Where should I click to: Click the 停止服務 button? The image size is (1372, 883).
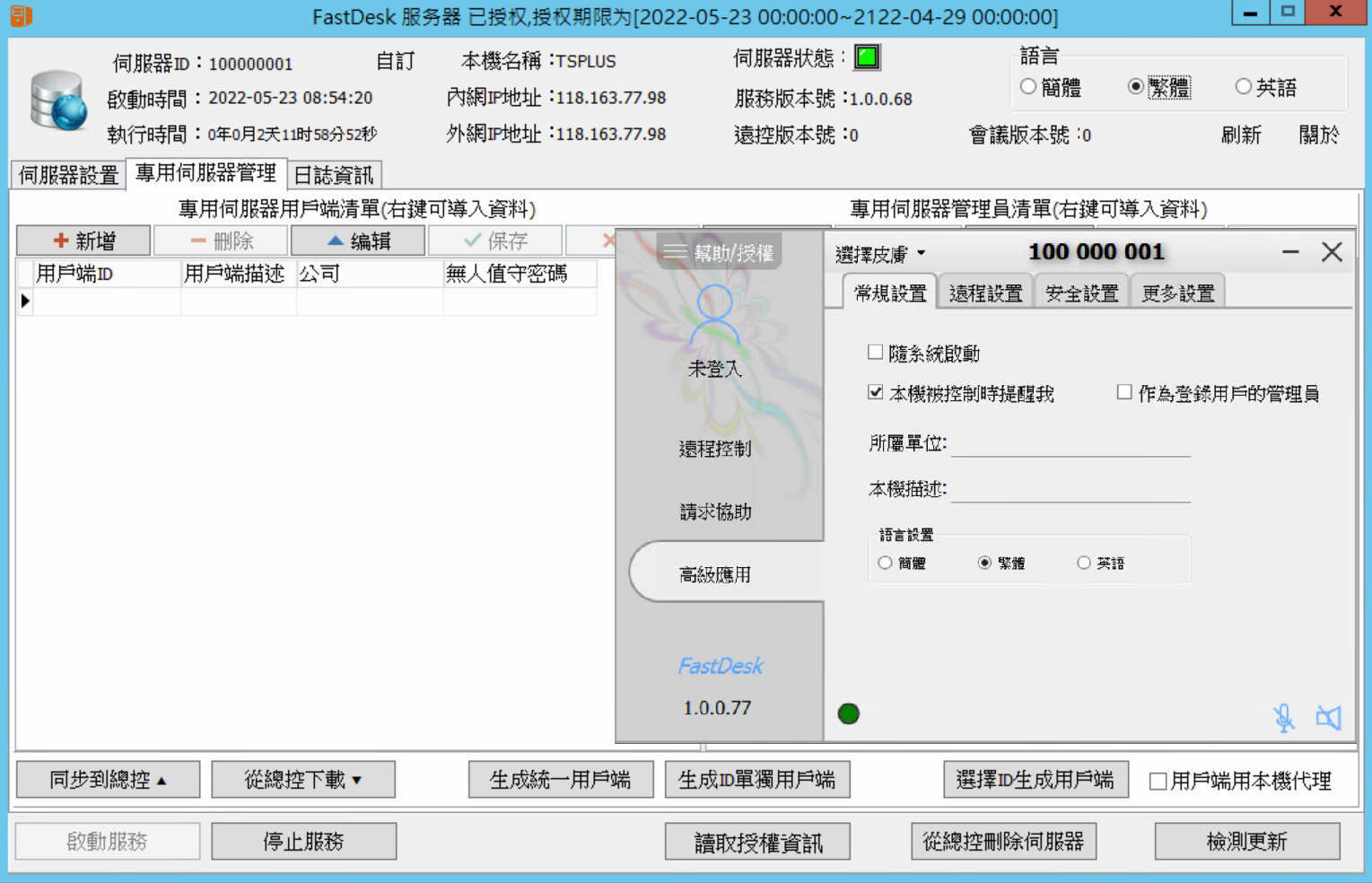point(303,842)
